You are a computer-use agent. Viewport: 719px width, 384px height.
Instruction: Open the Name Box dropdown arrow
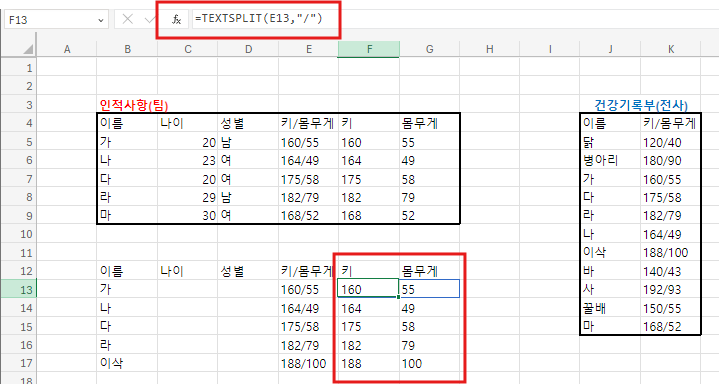[x=100, y=20]
